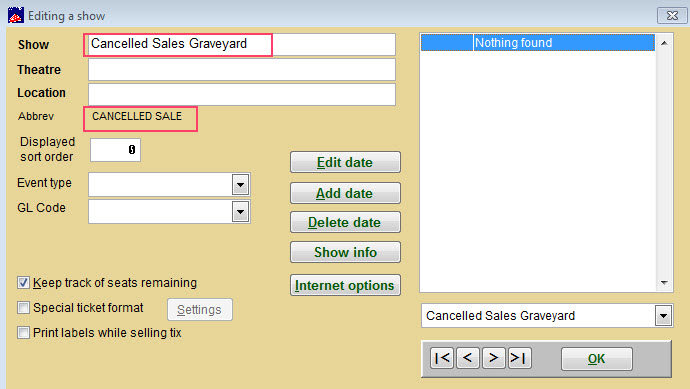
Task: Open Show info
Action: (x=345, y=252)
